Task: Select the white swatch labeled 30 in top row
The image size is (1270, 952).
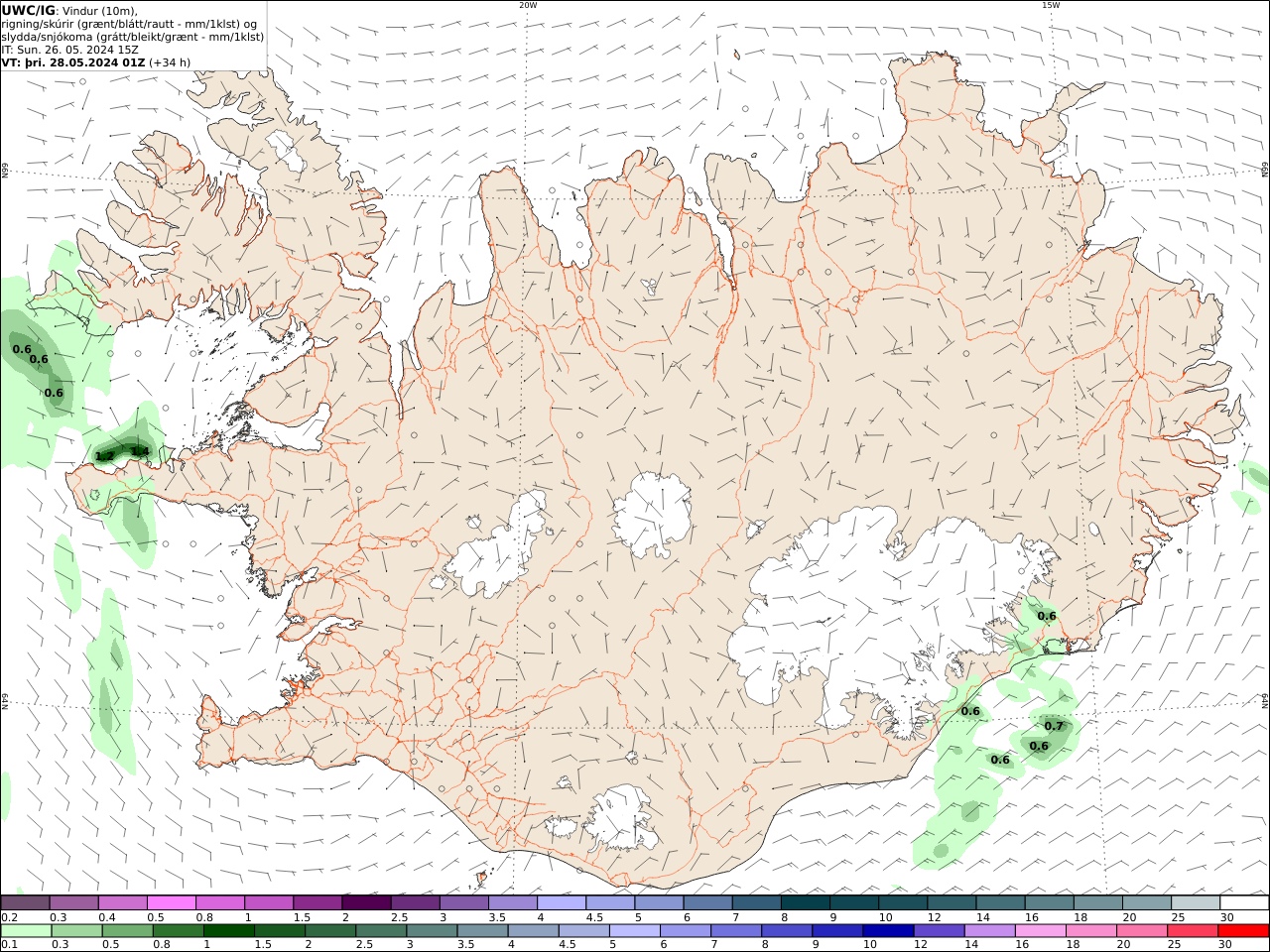Action: coord(1244,902)
